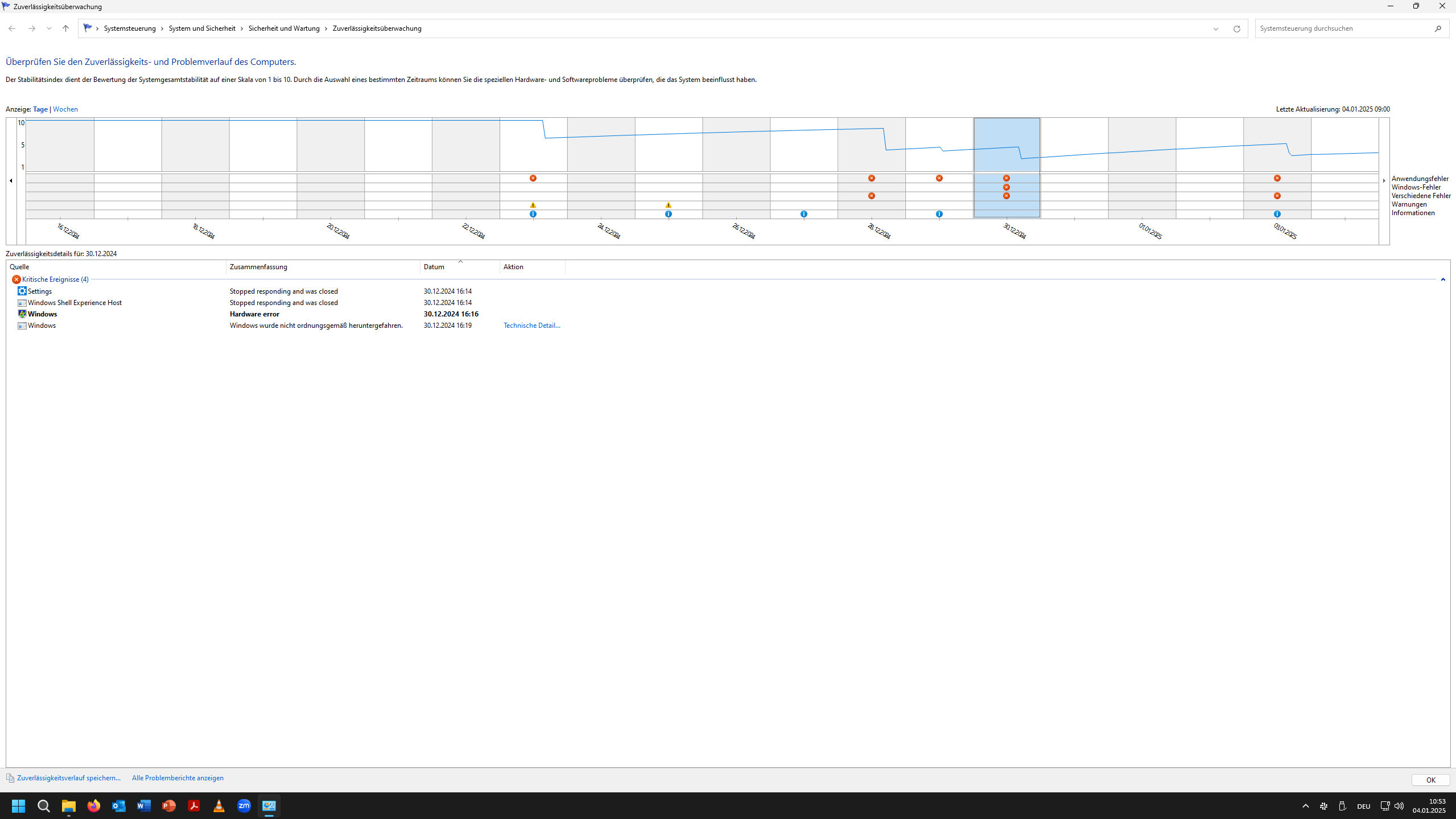Open recent locations dropdown next to forward arrow

(x=49, y=28)
